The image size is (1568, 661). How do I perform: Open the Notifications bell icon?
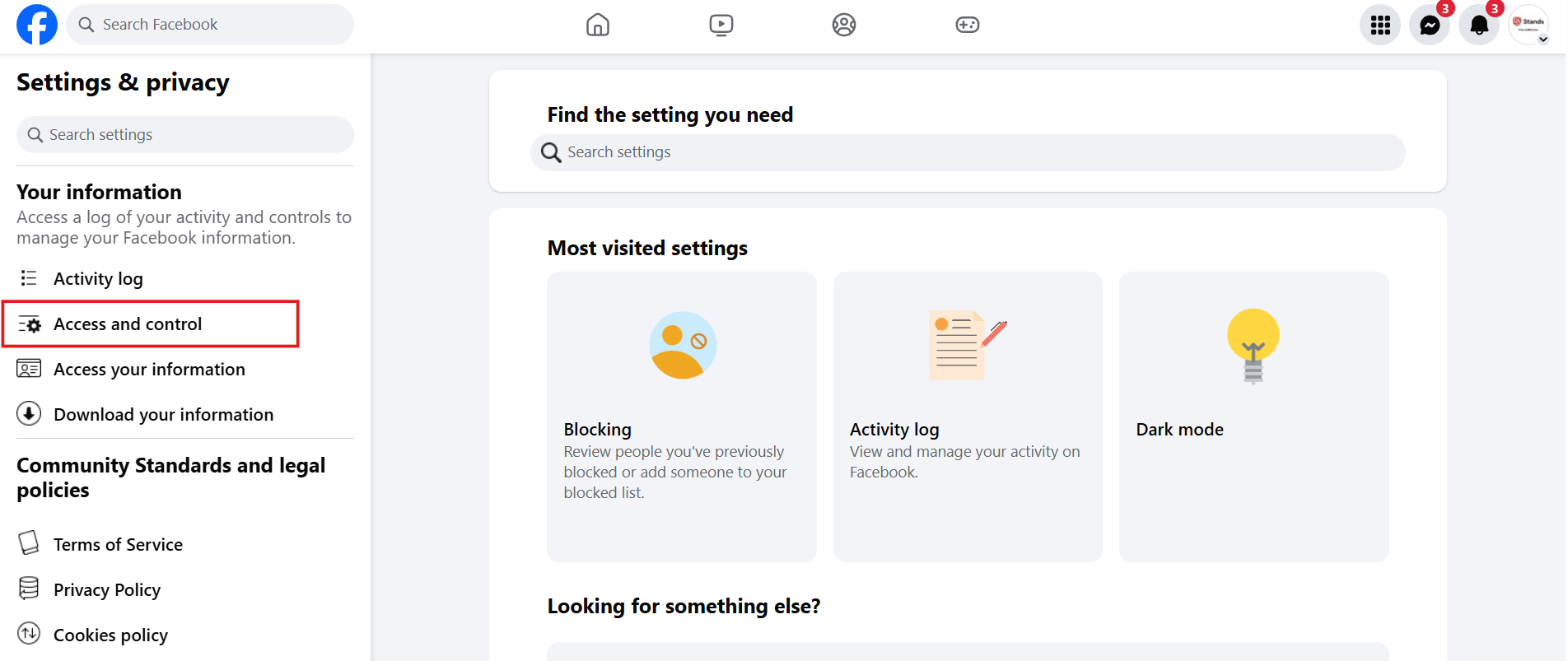tap(1479, 26)
